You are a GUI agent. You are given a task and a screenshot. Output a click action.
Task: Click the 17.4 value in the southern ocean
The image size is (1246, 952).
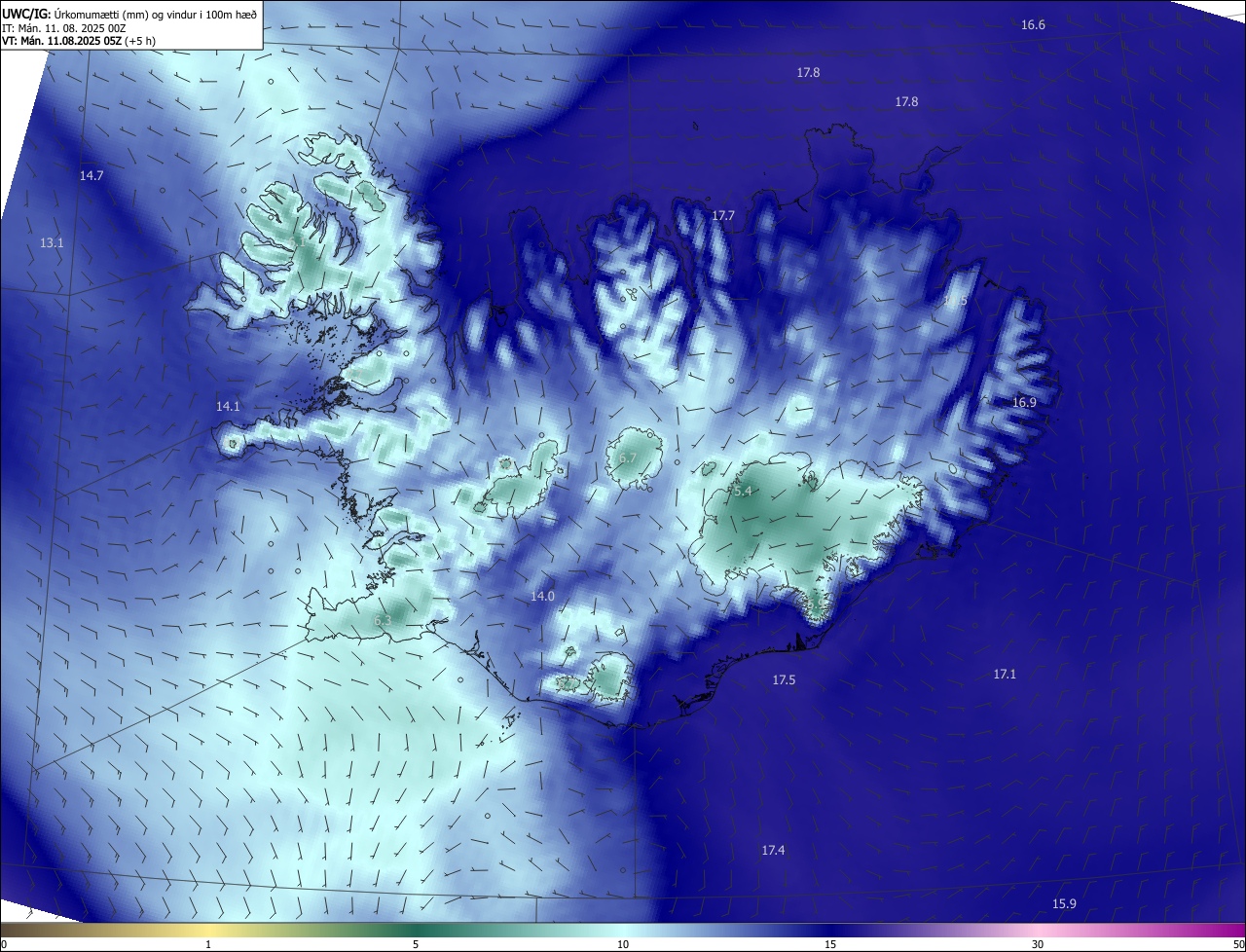[773, 851]
